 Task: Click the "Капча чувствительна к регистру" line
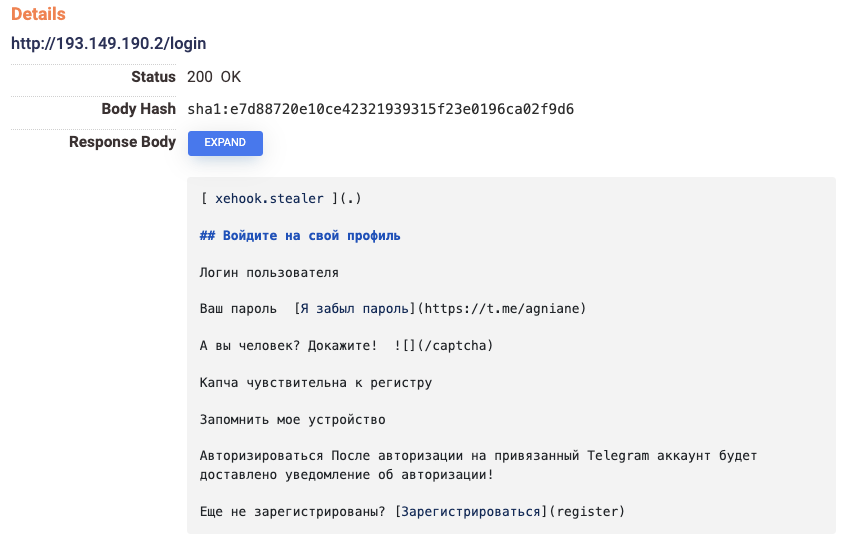tap(316, 383)
